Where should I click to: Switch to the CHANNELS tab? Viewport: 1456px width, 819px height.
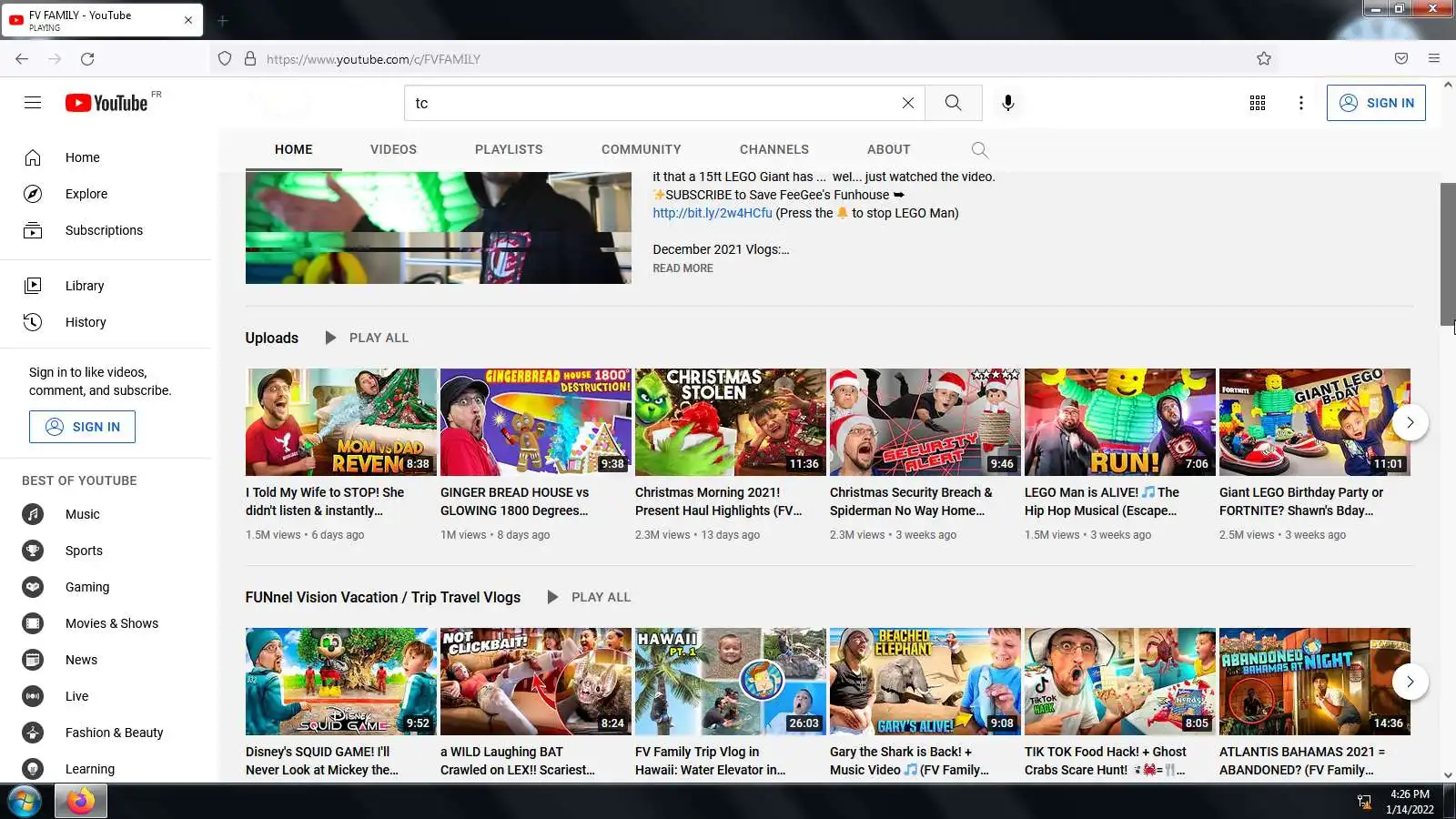(774, 149)
